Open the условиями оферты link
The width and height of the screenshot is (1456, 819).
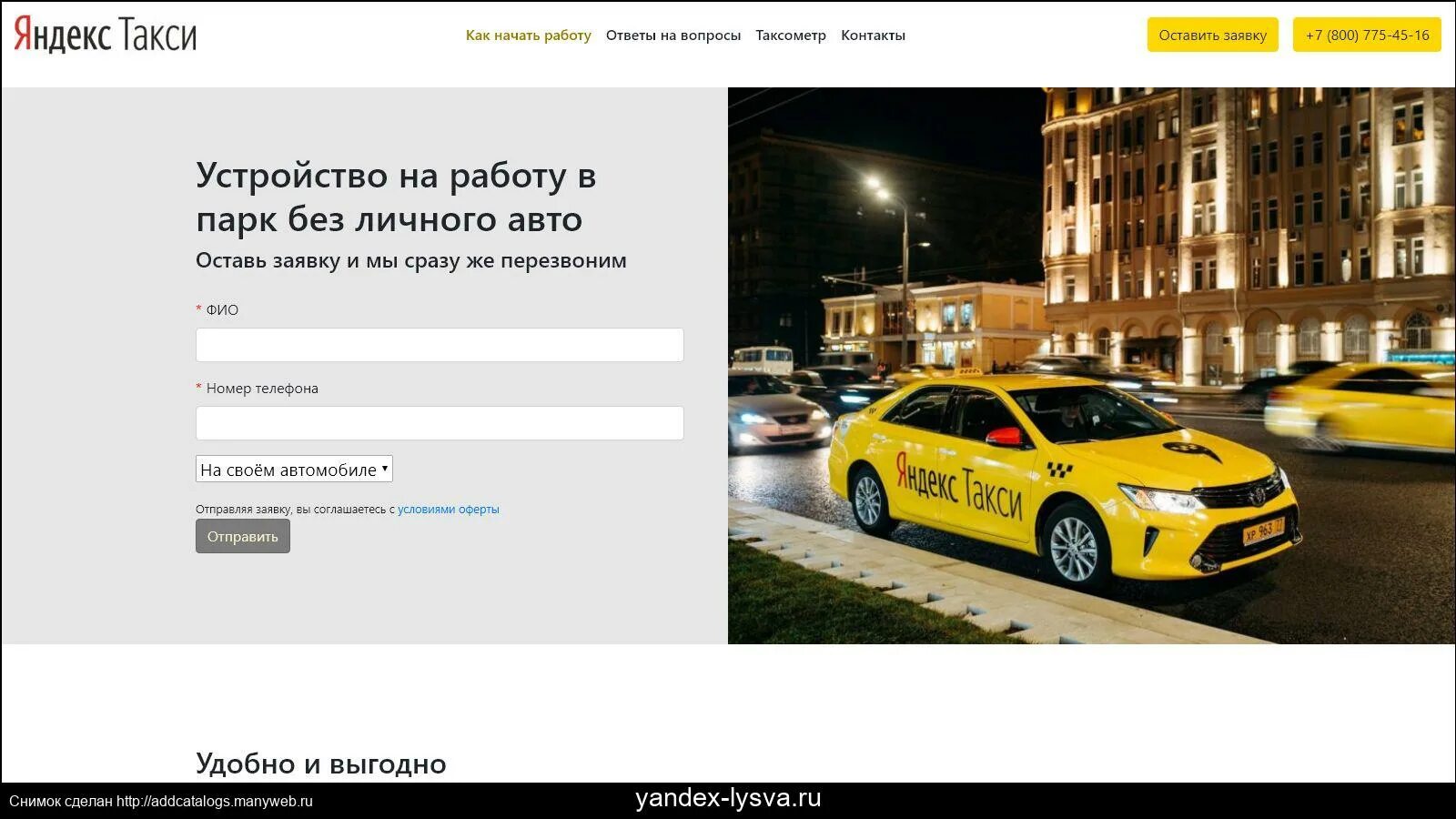tap(449, 510)
